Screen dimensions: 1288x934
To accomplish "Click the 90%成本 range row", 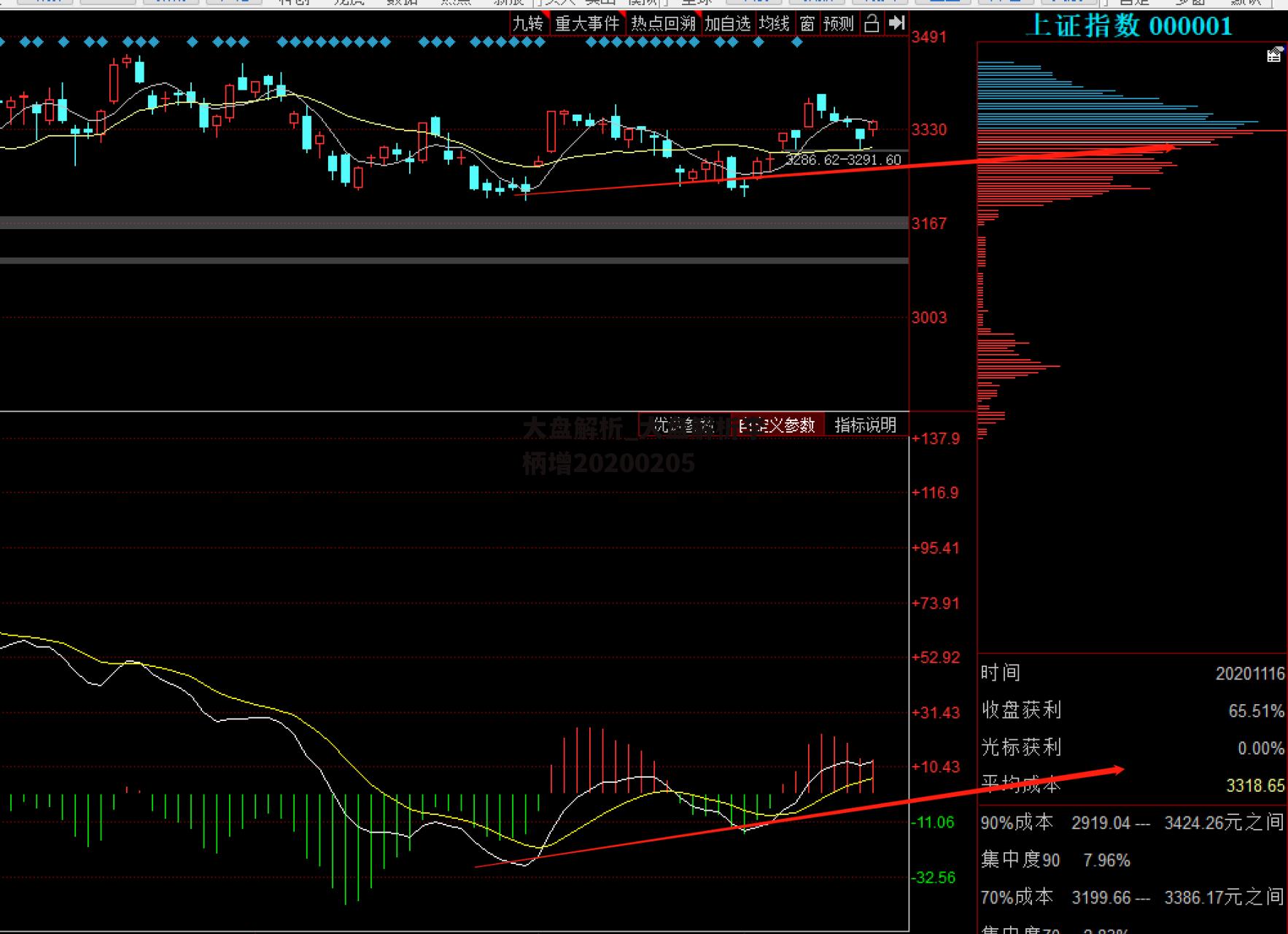I will click(1132, 823).
